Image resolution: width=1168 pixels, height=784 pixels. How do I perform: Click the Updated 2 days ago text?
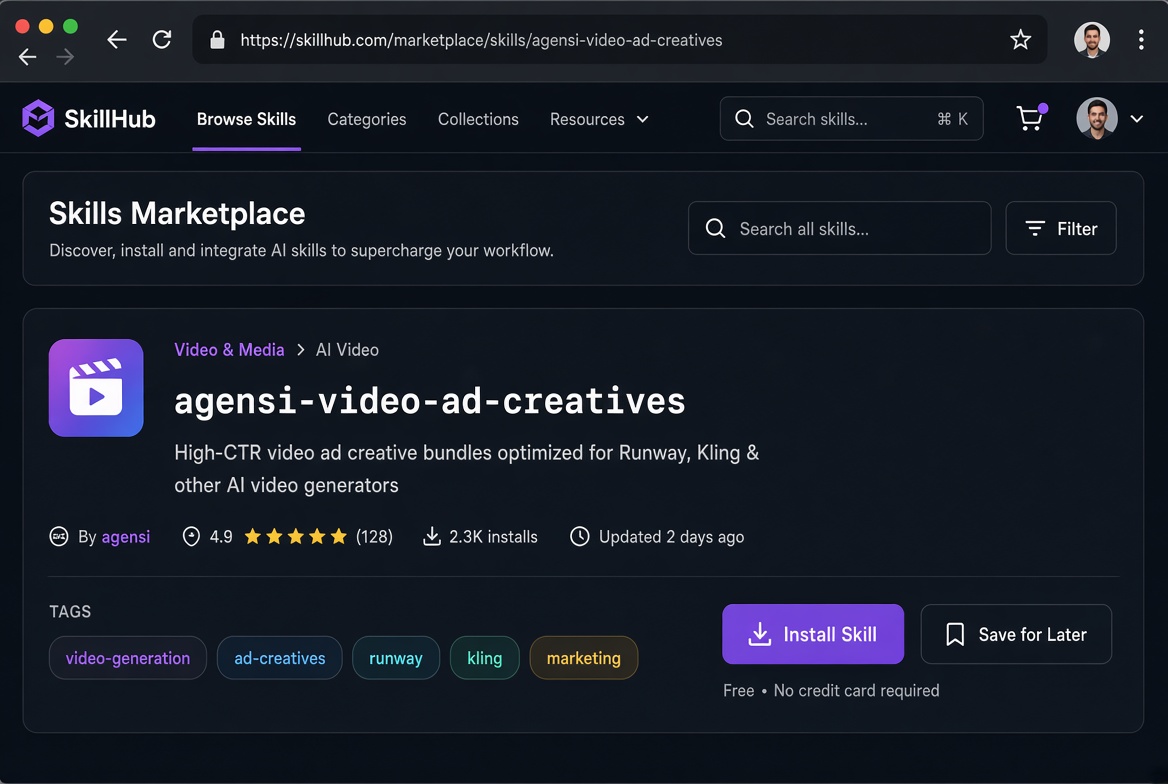point(671,537)
